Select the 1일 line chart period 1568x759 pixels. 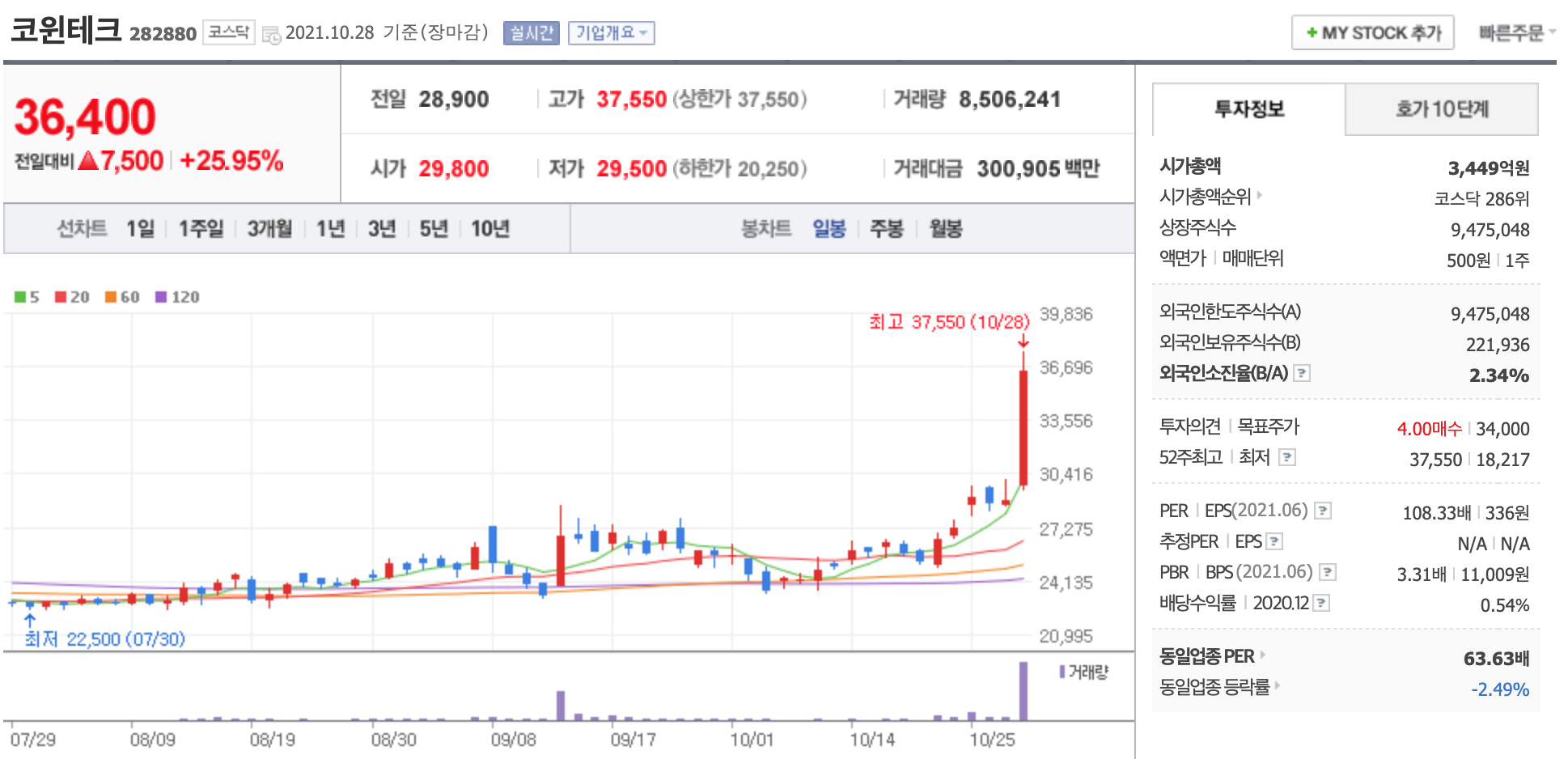[x=140, y=229]
